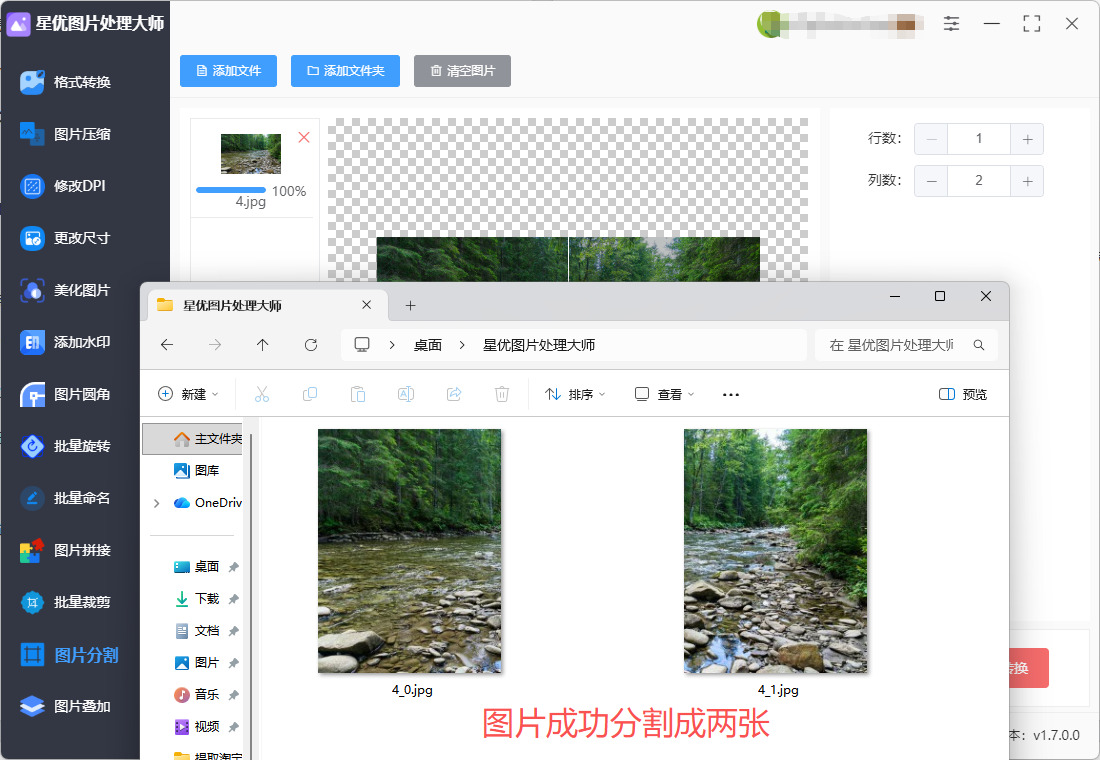Select 美化图片 in sidebar
The height and width of the screenshot is (760, 1100).
(x=66, y=290)
